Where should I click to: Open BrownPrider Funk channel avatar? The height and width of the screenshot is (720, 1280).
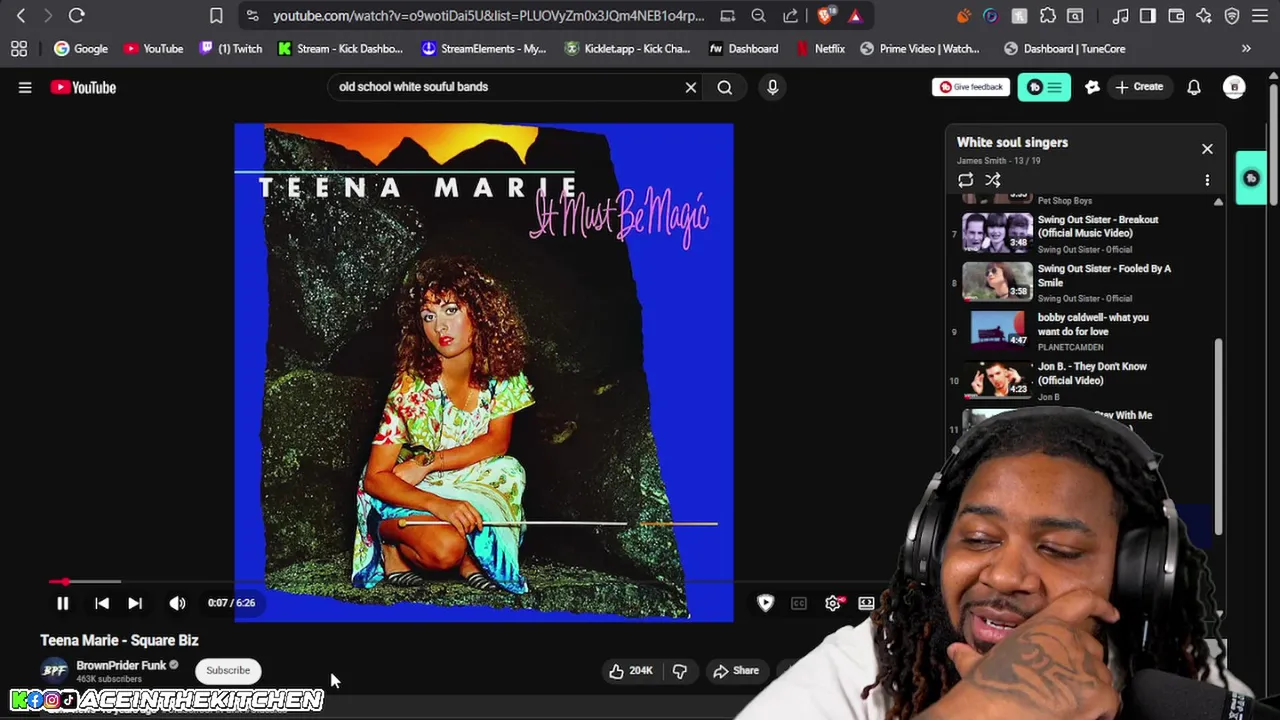pyautogui.click(x=55, y=670)
